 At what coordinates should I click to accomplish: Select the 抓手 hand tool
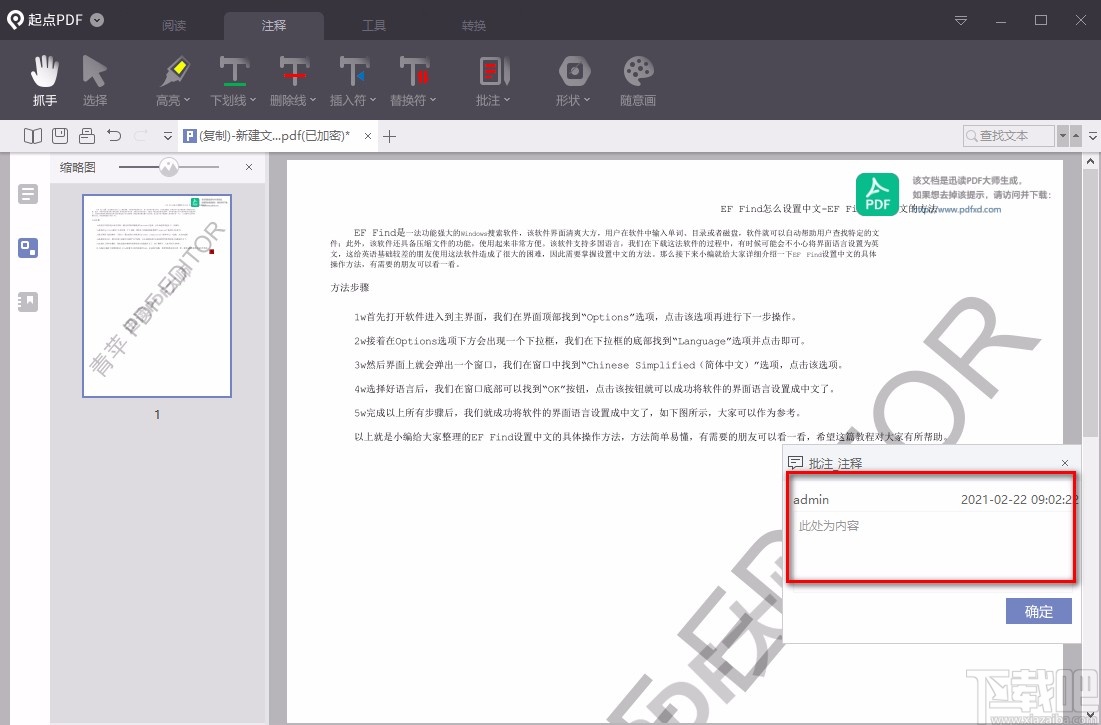[x=45, y=80]
